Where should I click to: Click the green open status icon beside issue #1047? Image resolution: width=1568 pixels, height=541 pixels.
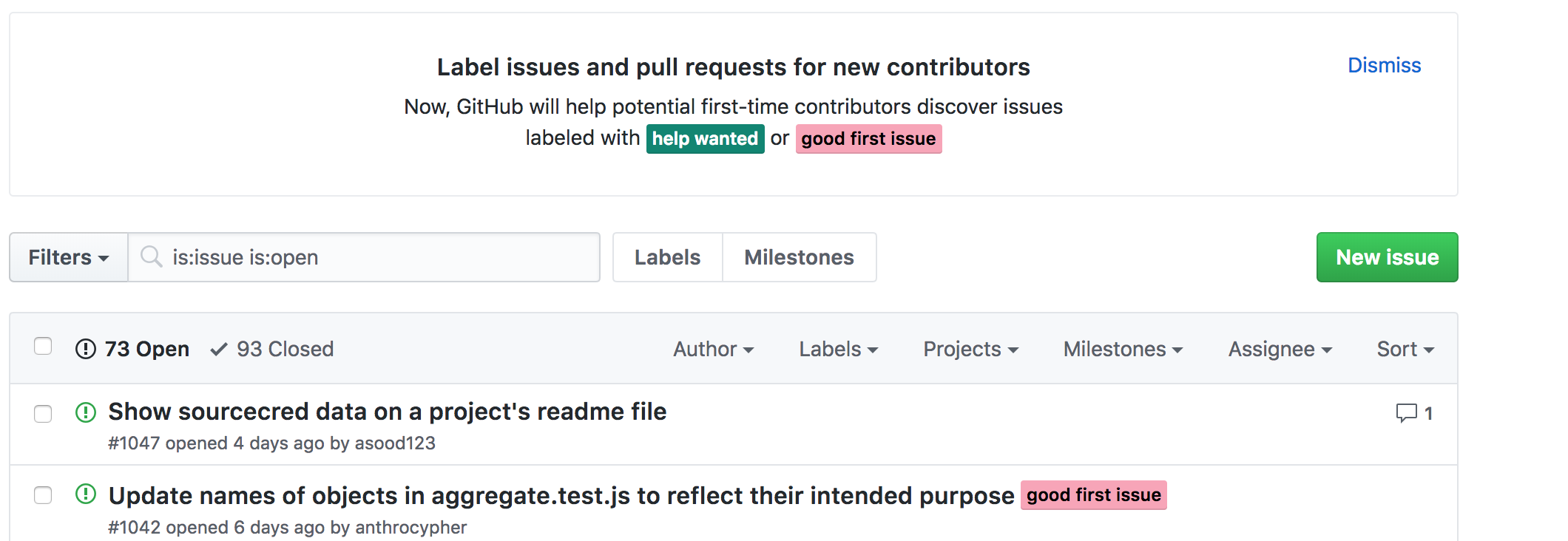(86, 412)
